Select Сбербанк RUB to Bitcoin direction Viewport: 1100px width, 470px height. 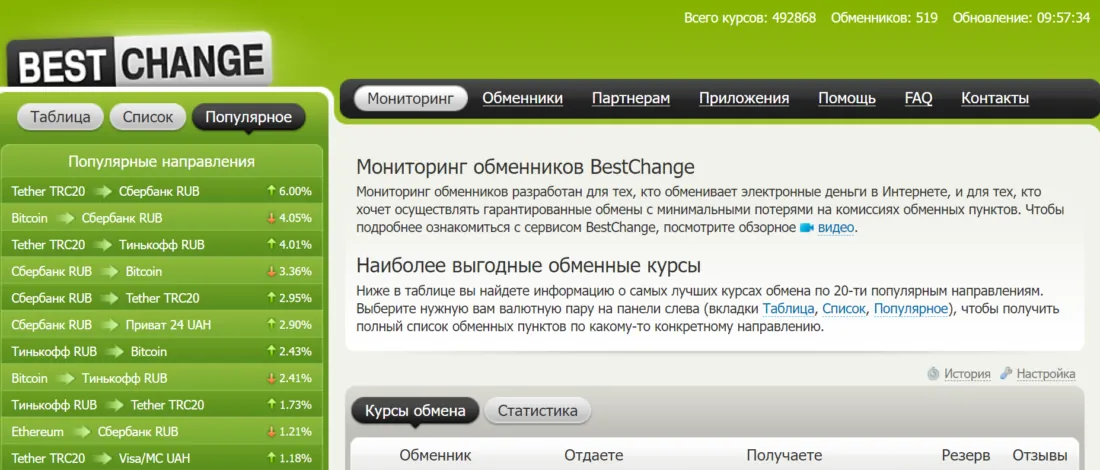[162, 271]
